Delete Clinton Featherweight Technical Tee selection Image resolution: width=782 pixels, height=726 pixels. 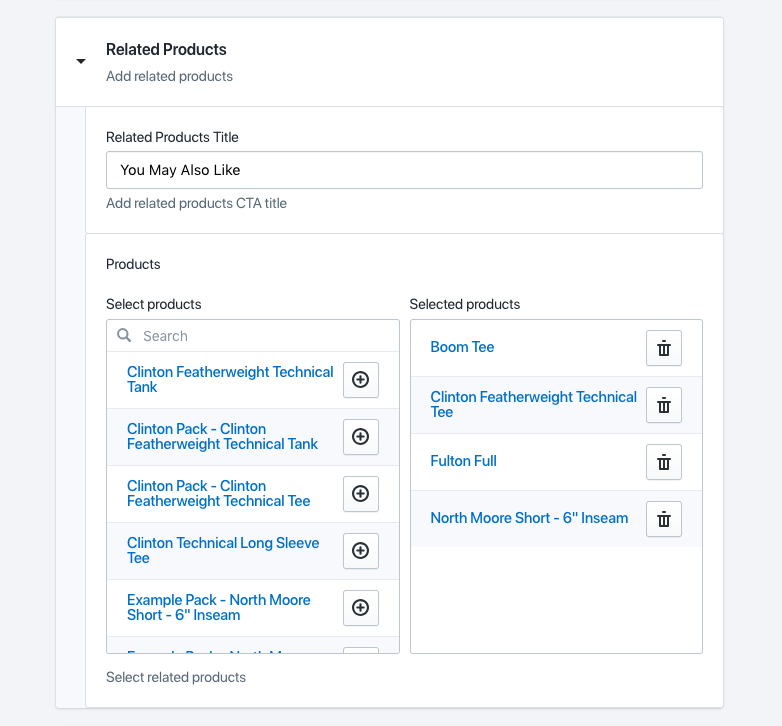pos(663,405)
